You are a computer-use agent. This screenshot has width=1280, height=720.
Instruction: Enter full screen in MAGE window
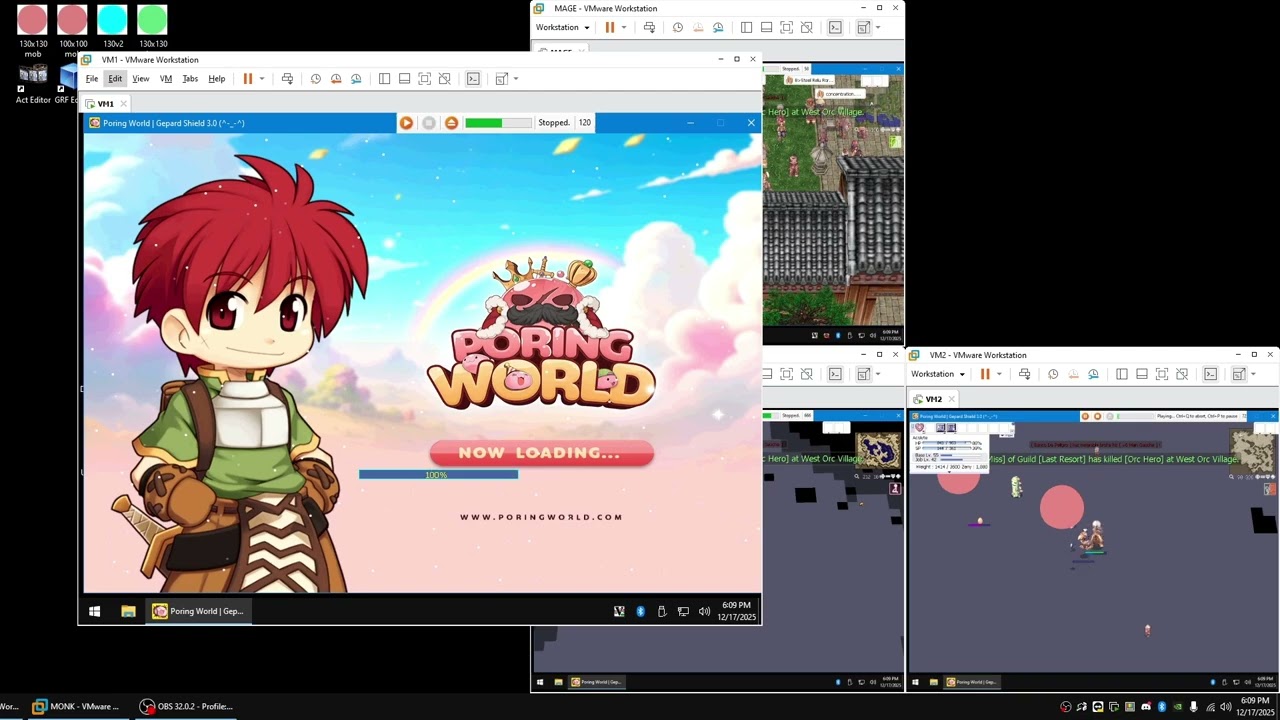coord(786,28)
